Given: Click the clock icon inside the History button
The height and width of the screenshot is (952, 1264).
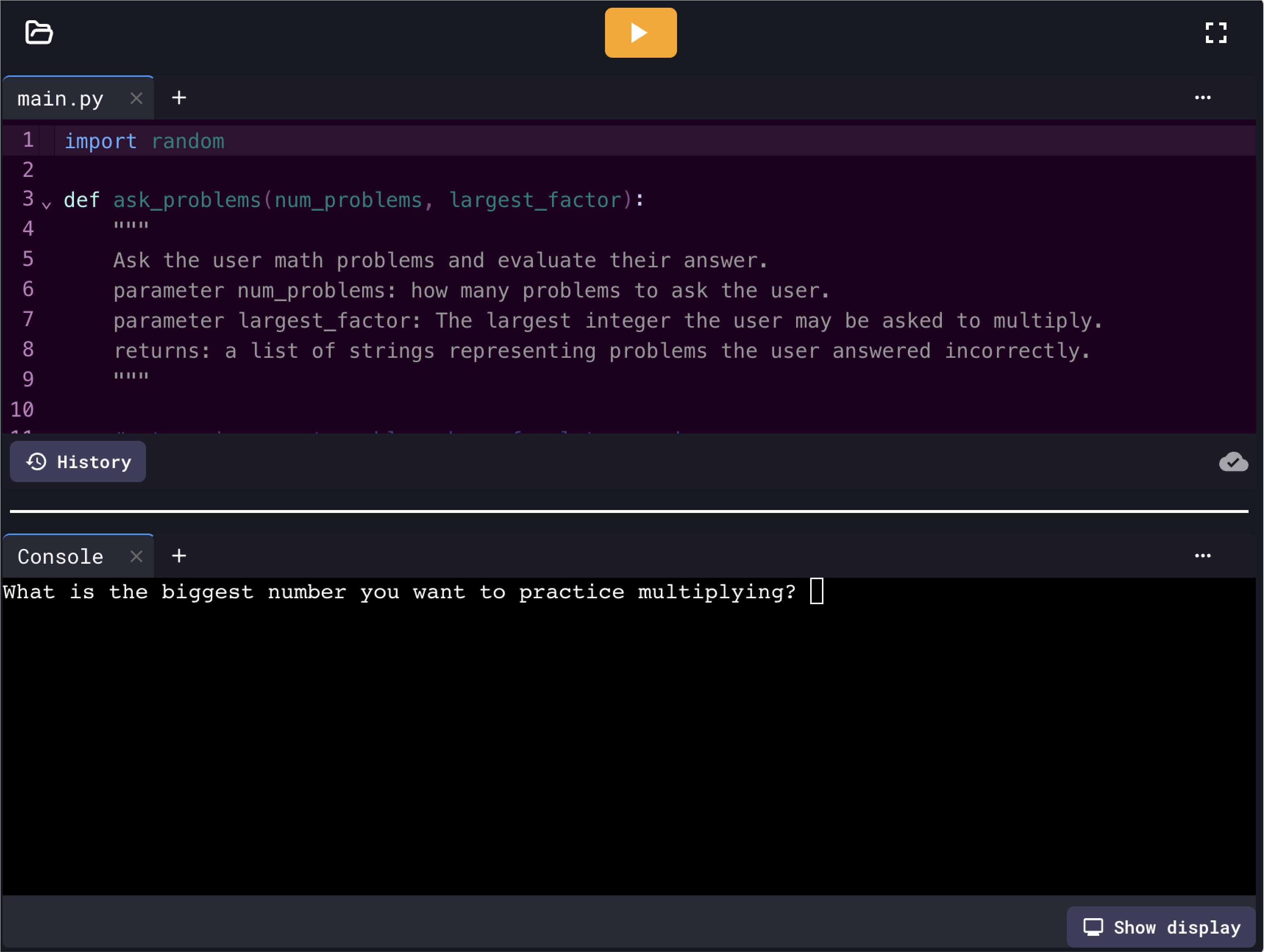Looking at the screenshot, I should [x=36, y=462].
